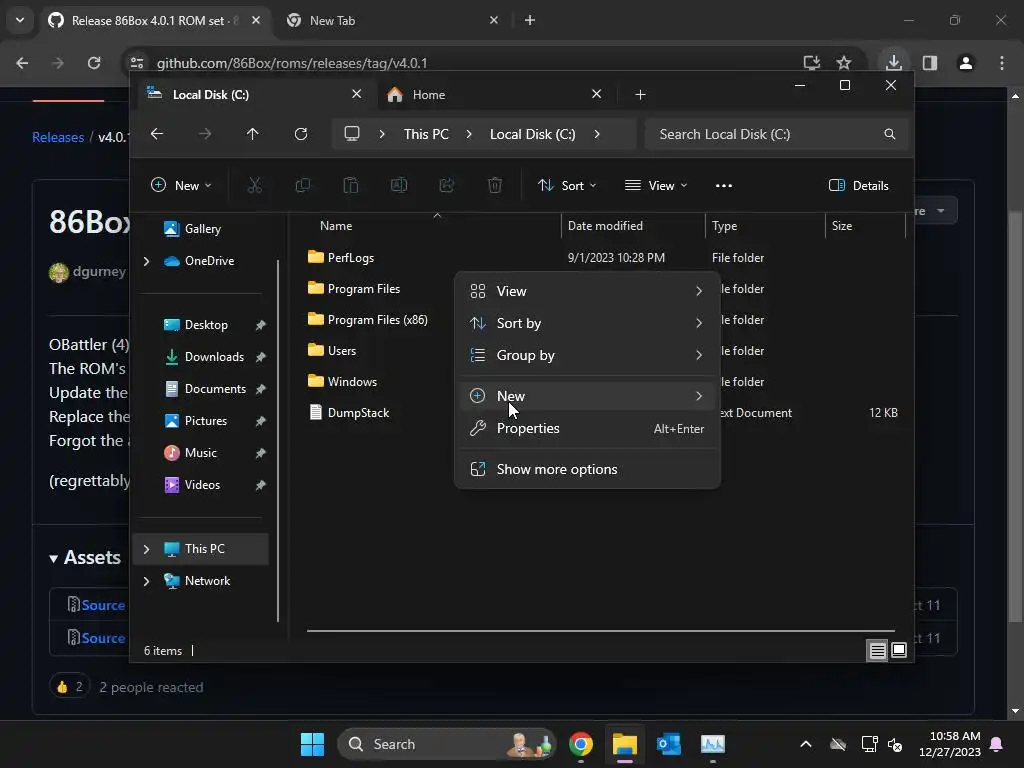Image resolution: width=1024 pixels, height=768 pixels.
Task: Click the Cut scissors icon in Explorer toolbar
Action: [255, 185]
